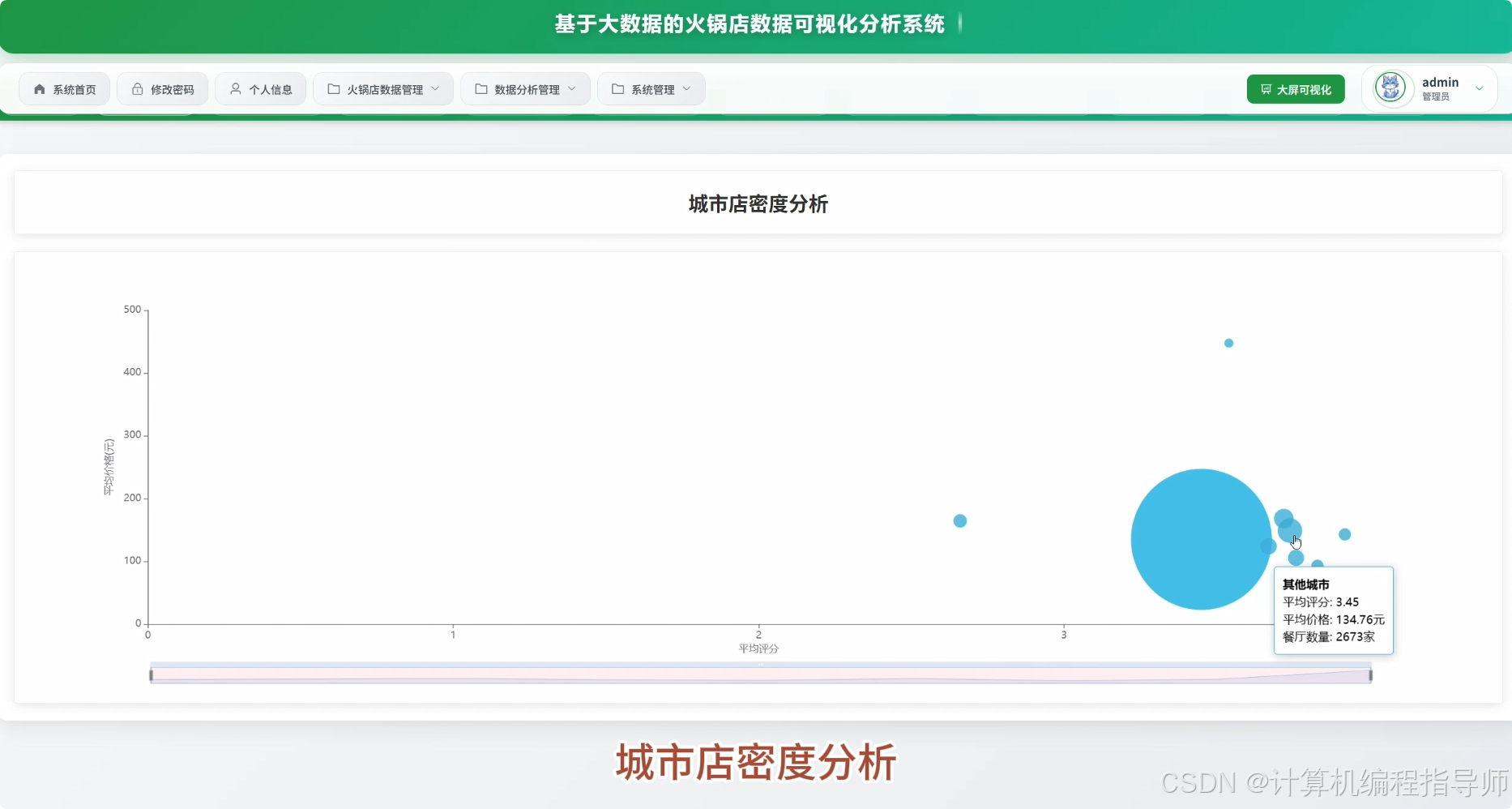Go to 系统首页 menu item
Screen dimensions: 1512x809
(65, 89)
